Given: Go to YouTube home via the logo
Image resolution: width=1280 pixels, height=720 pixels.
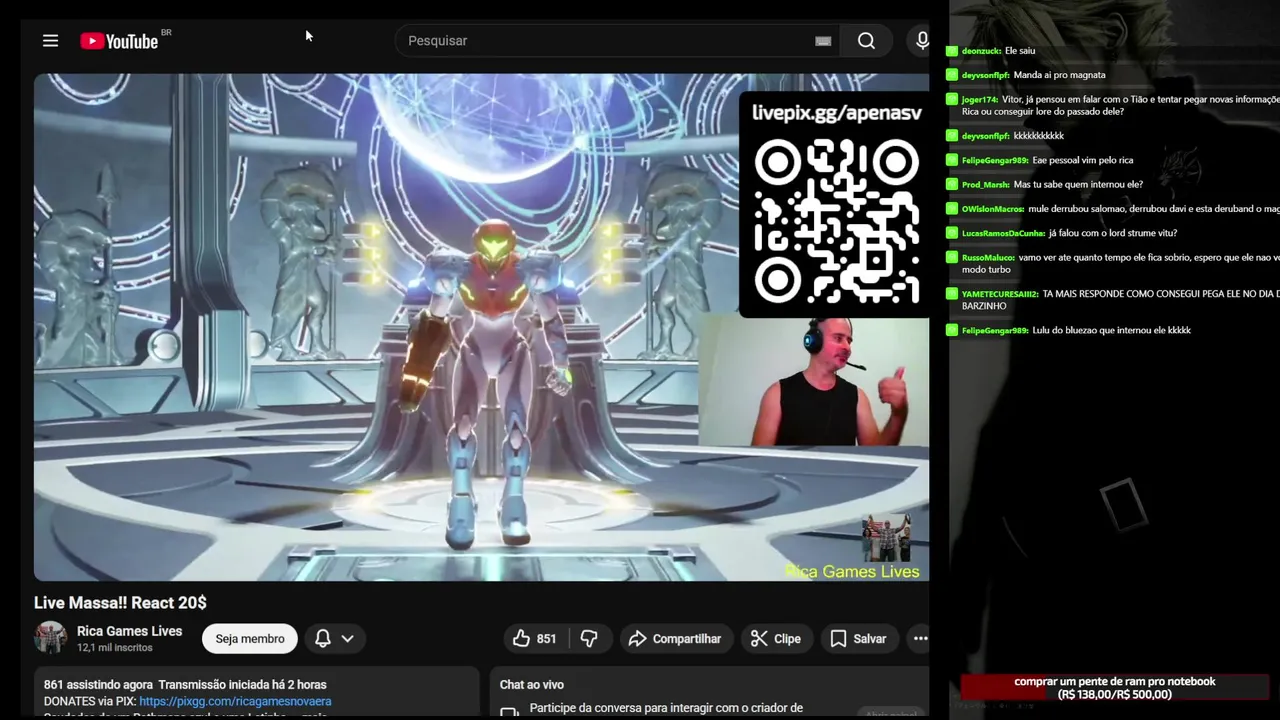Looking at the screenshot, I should [x=119, y=41].
